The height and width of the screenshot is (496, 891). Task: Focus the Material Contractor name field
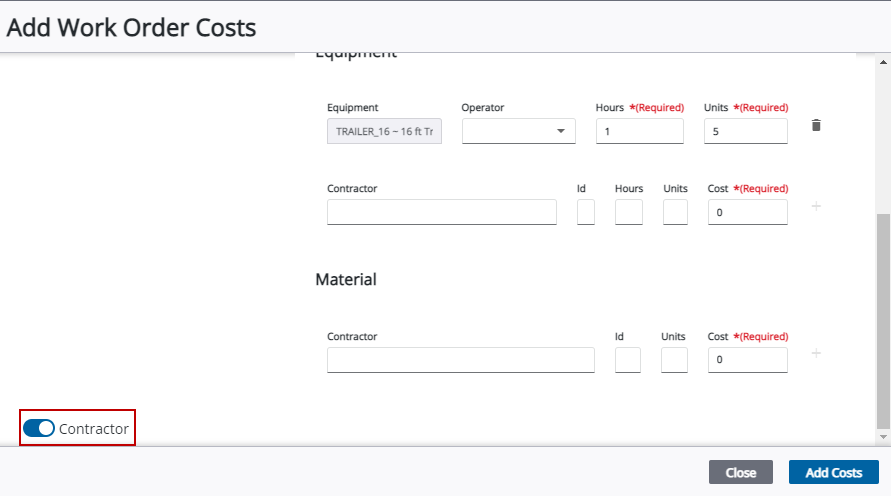point(460,360)
